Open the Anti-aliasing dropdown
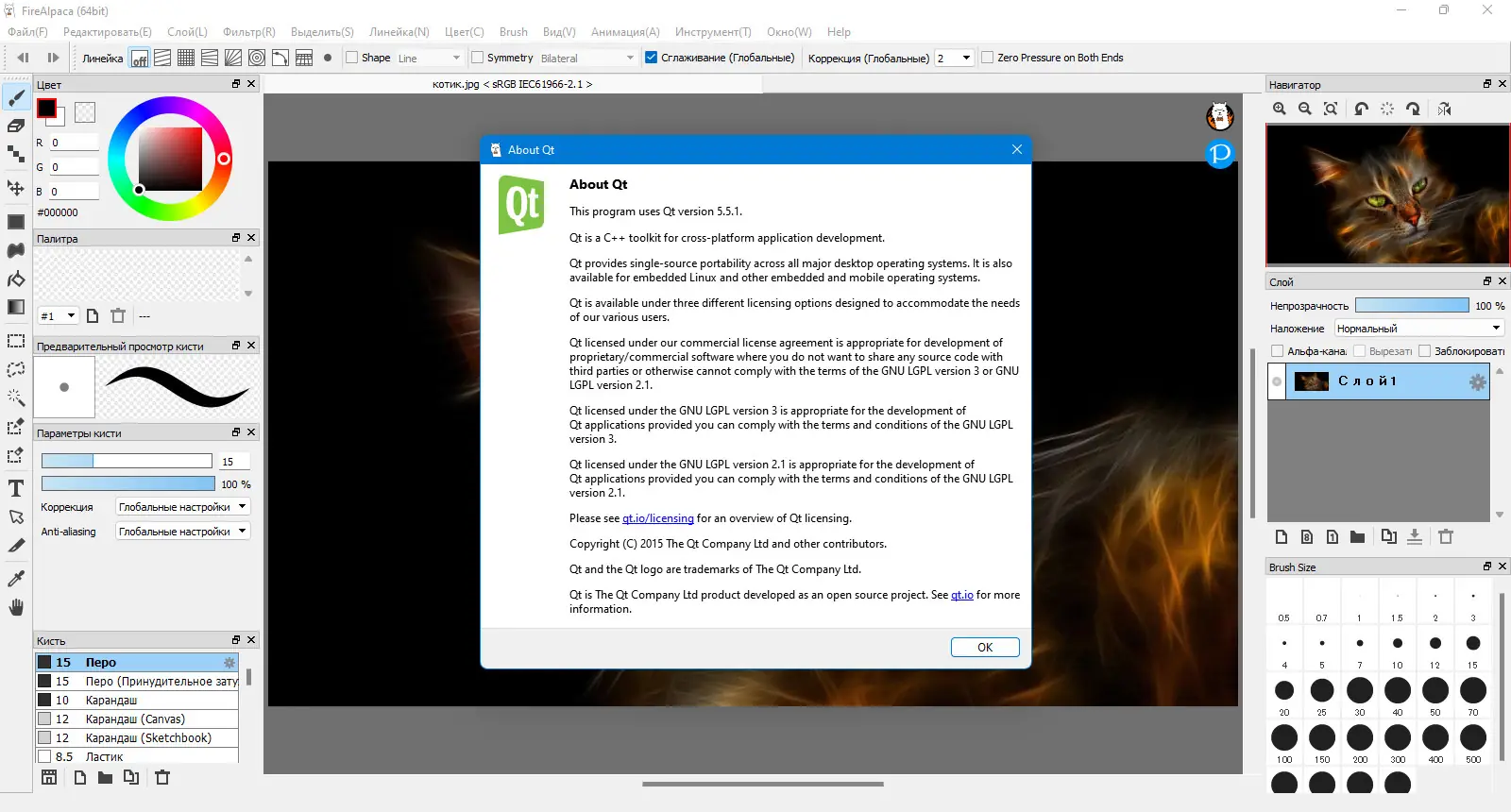 click(182, 532)
